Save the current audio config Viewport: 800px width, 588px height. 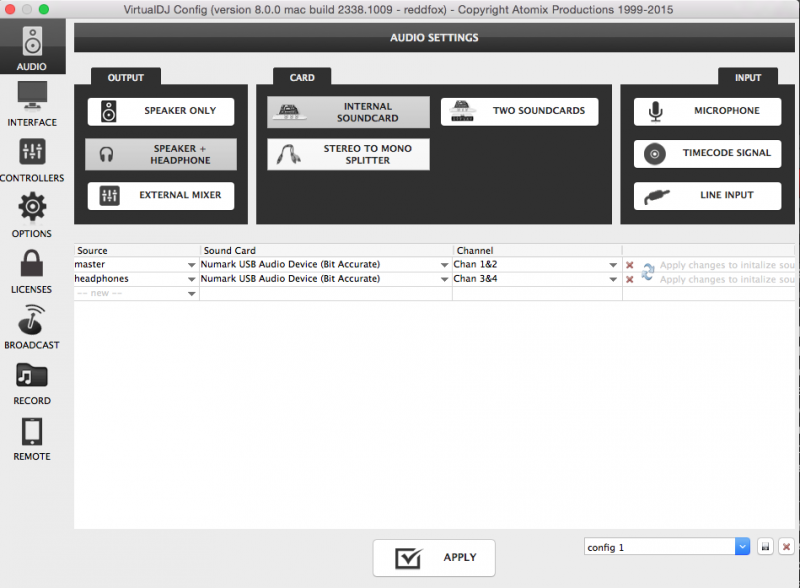coord(765,547)
